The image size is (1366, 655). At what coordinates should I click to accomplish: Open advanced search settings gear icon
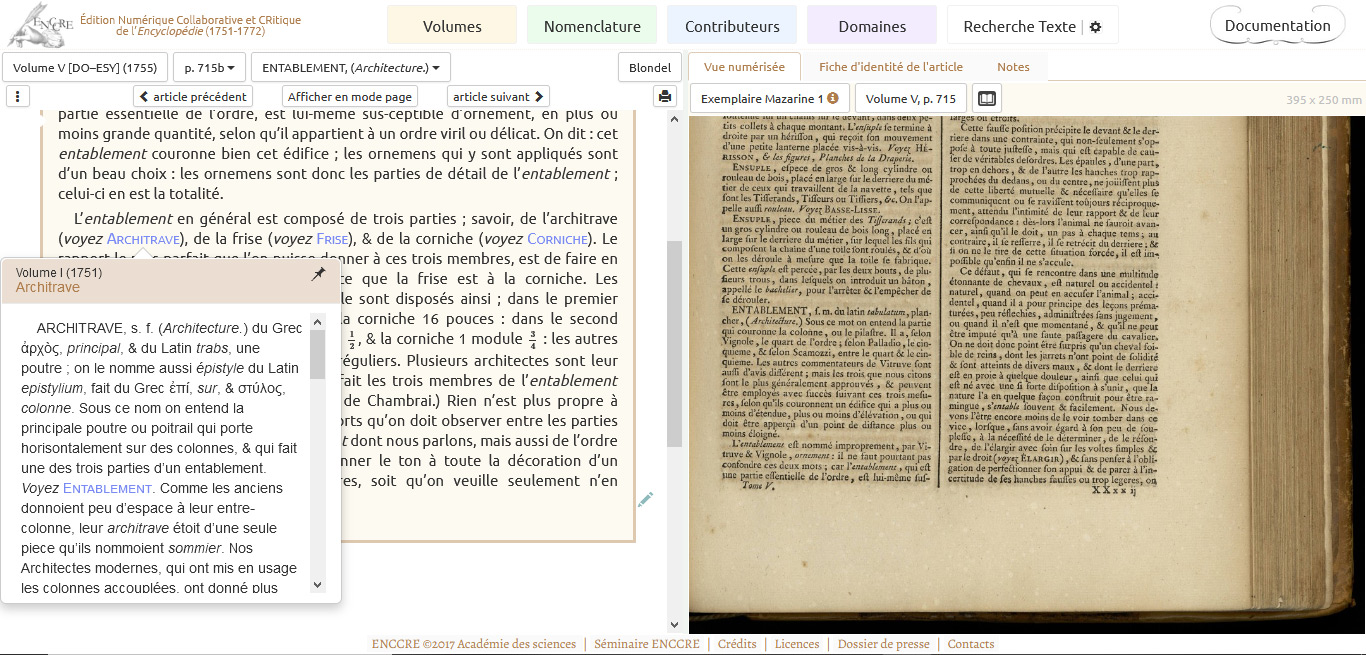[1095, 27]
